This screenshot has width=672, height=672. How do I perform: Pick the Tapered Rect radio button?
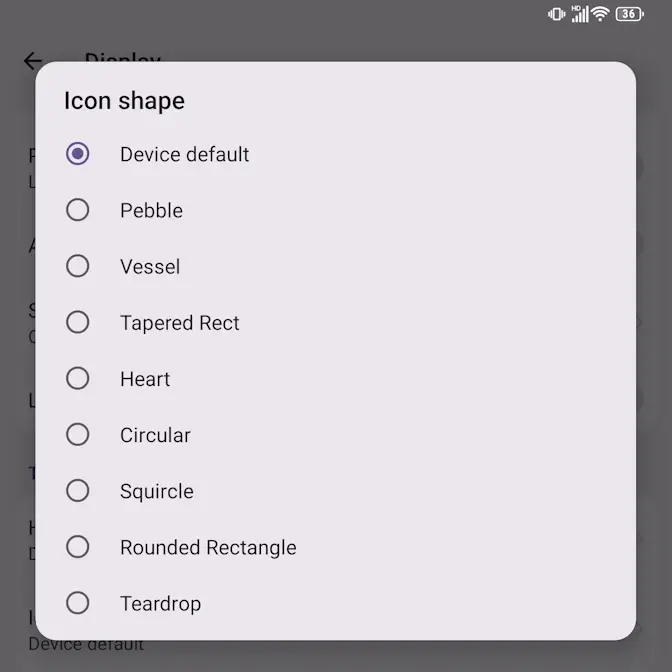(x=77, y=322)
